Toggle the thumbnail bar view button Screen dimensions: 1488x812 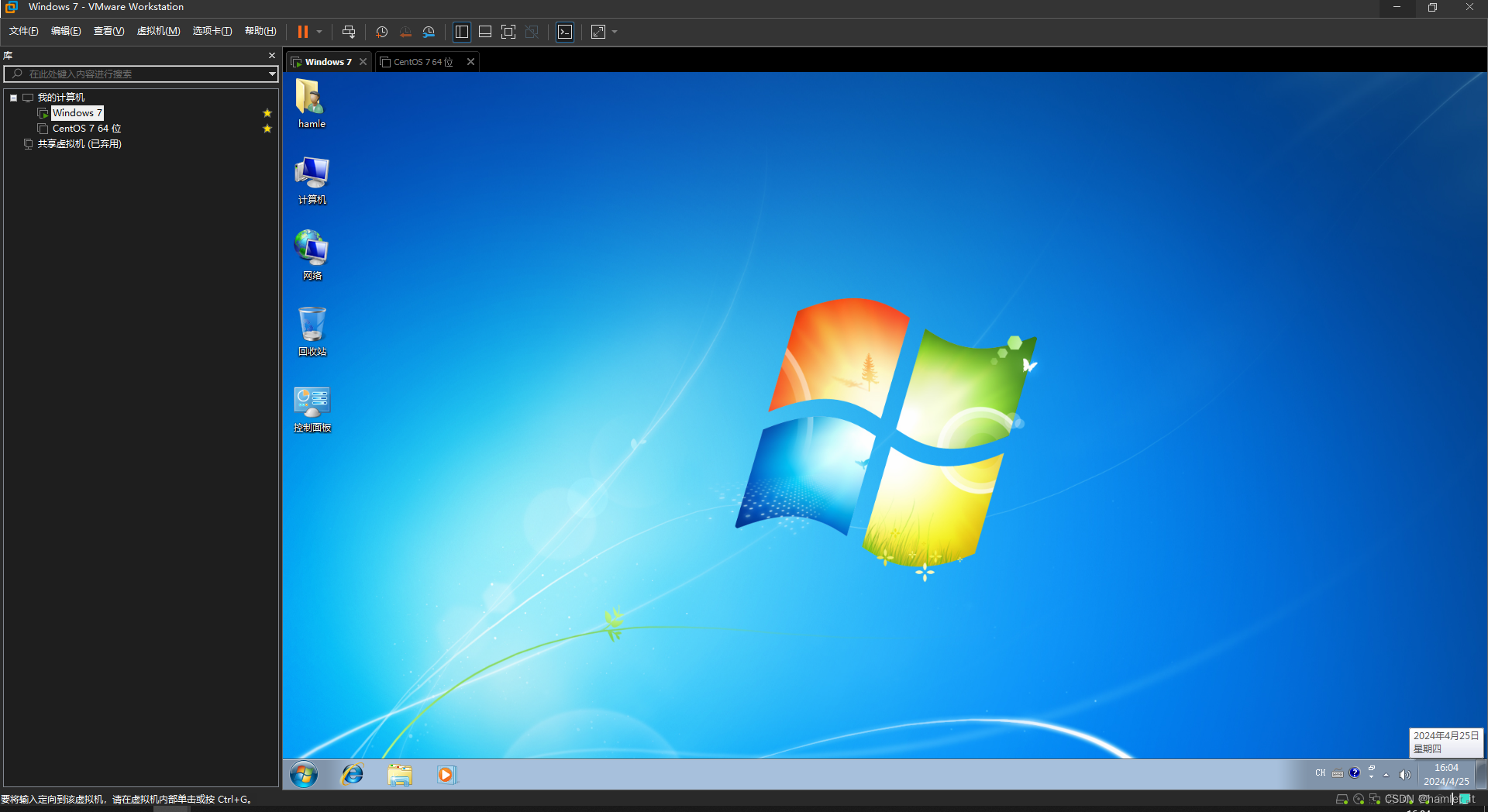485,32
